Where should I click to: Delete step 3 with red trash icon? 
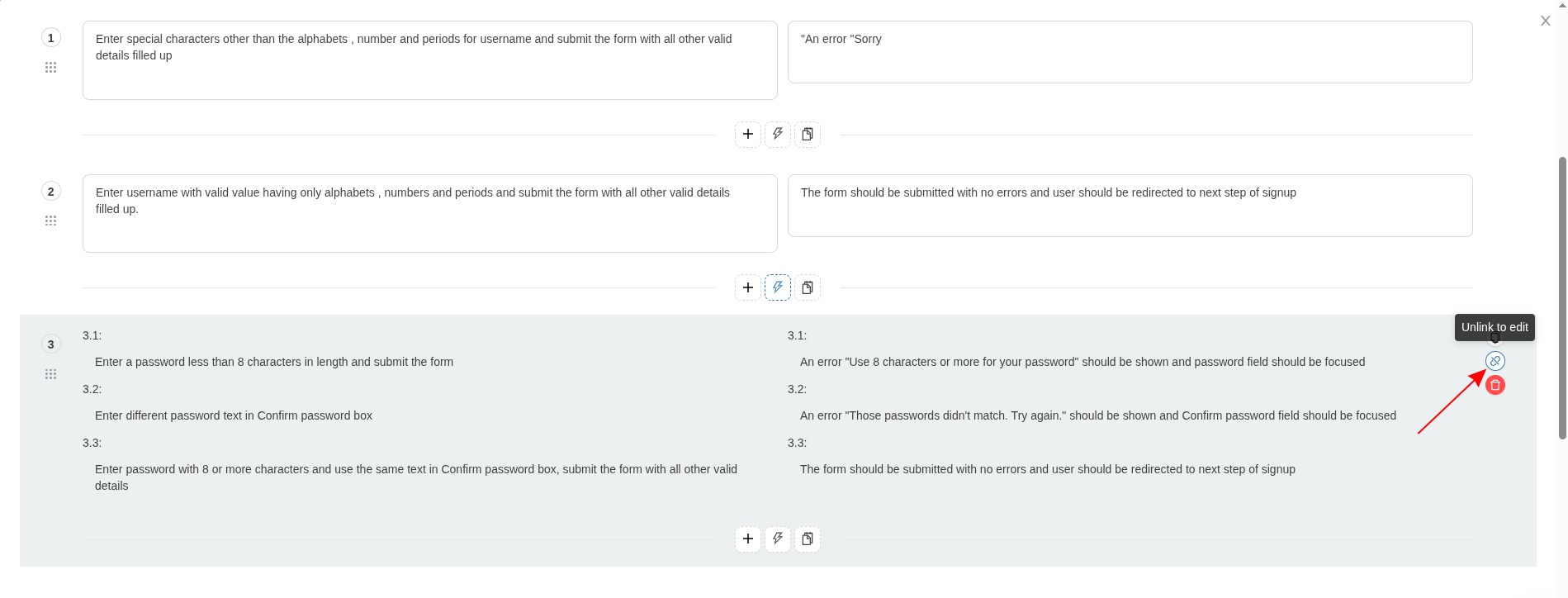click(x=1495, y=385)
